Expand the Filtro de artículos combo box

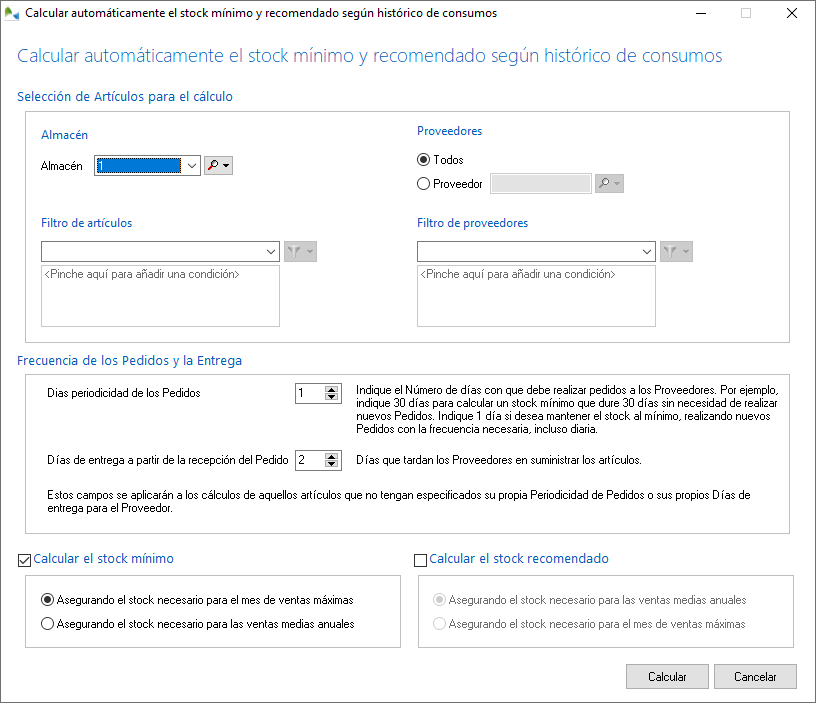270,251
